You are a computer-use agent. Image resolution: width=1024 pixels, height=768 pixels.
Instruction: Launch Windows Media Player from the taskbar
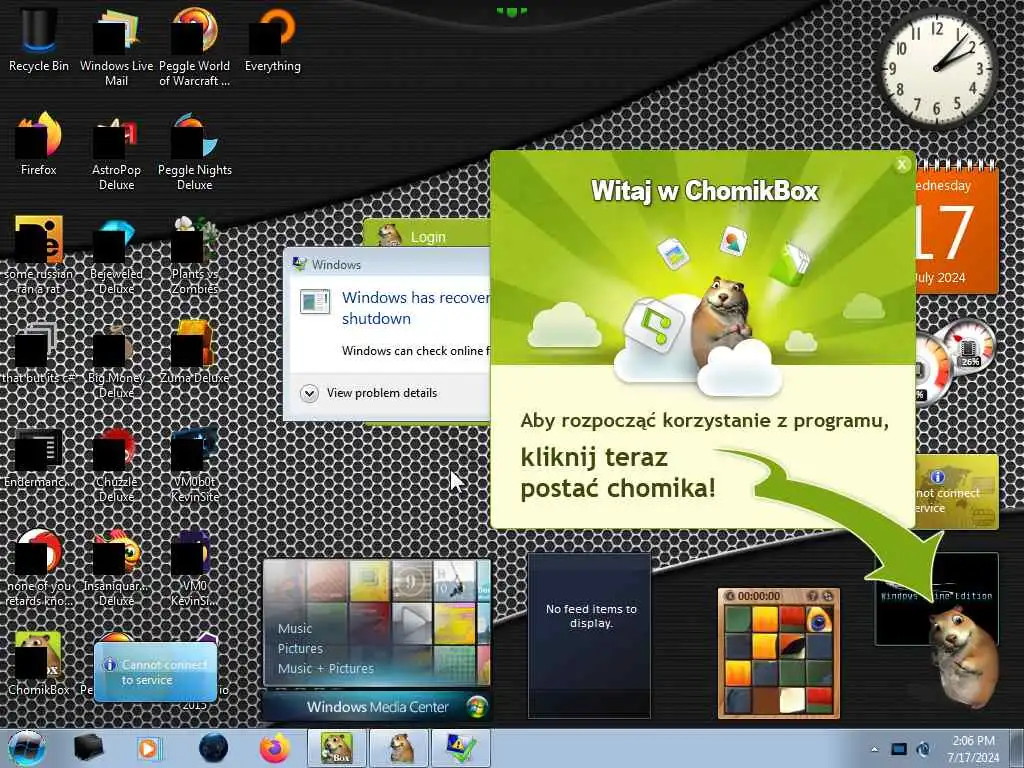click(148, 748)
